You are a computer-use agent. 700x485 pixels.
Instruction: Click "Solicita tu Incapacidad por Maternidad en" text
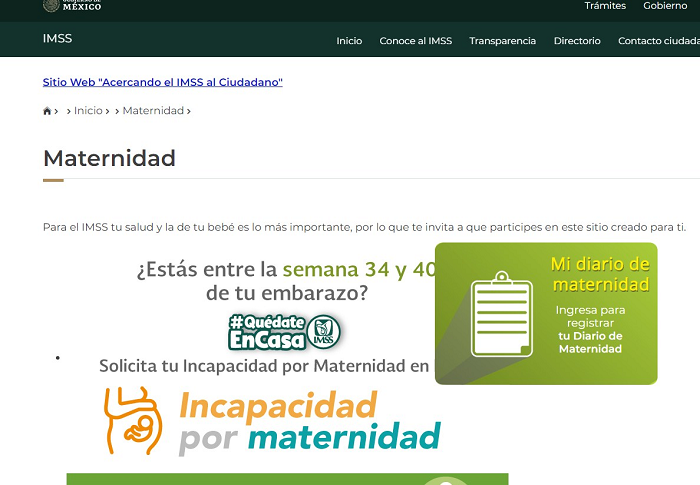click(x=264, y=366)
